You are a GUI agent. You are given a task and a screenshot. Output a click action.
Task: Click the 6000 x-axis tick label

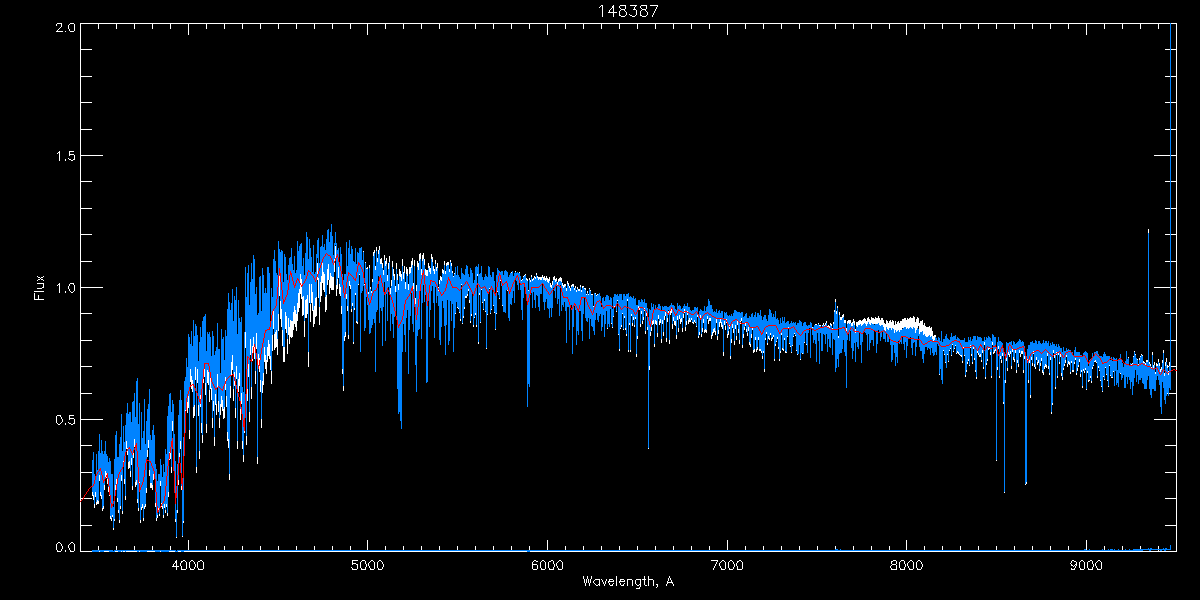(x=547, y=563)
